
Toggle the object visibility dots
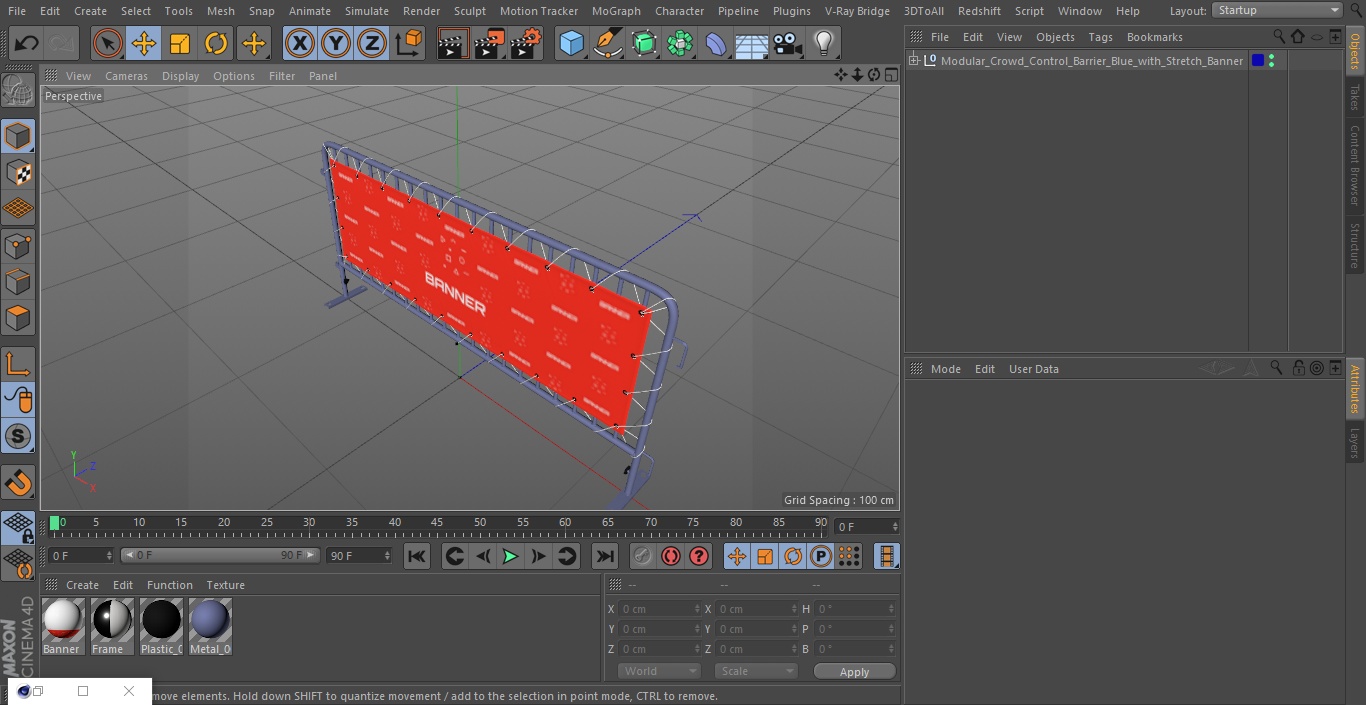coord(1271,61)
